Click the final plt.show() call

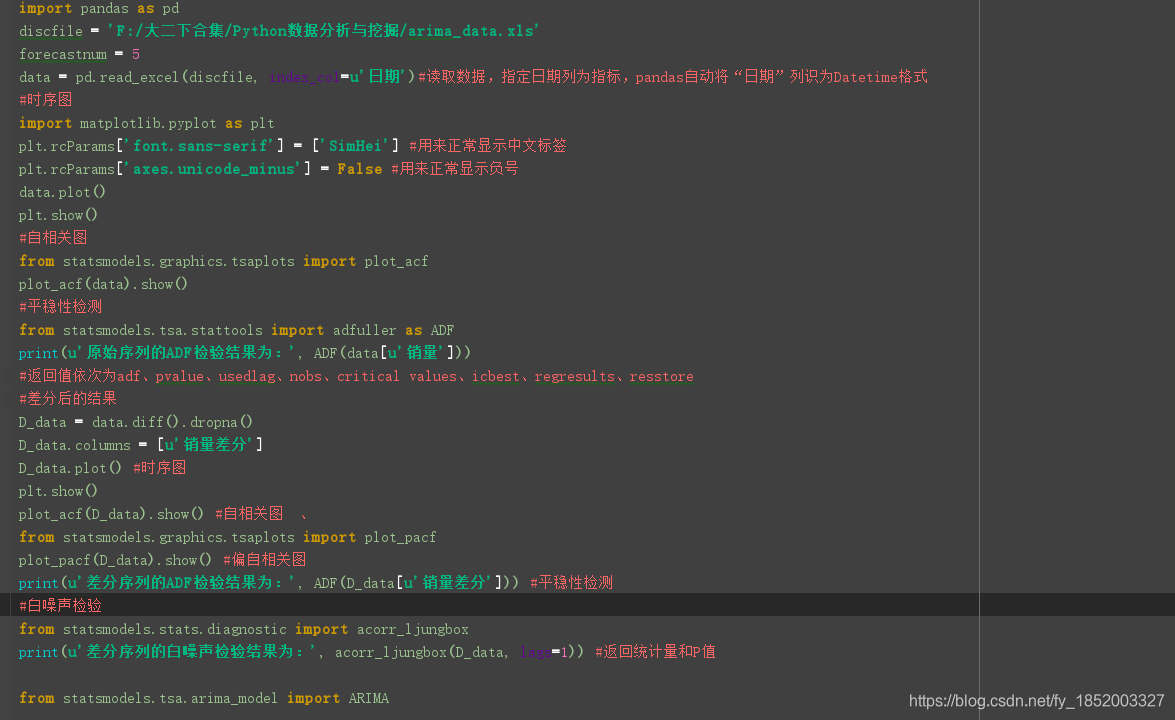pos(57,490)
